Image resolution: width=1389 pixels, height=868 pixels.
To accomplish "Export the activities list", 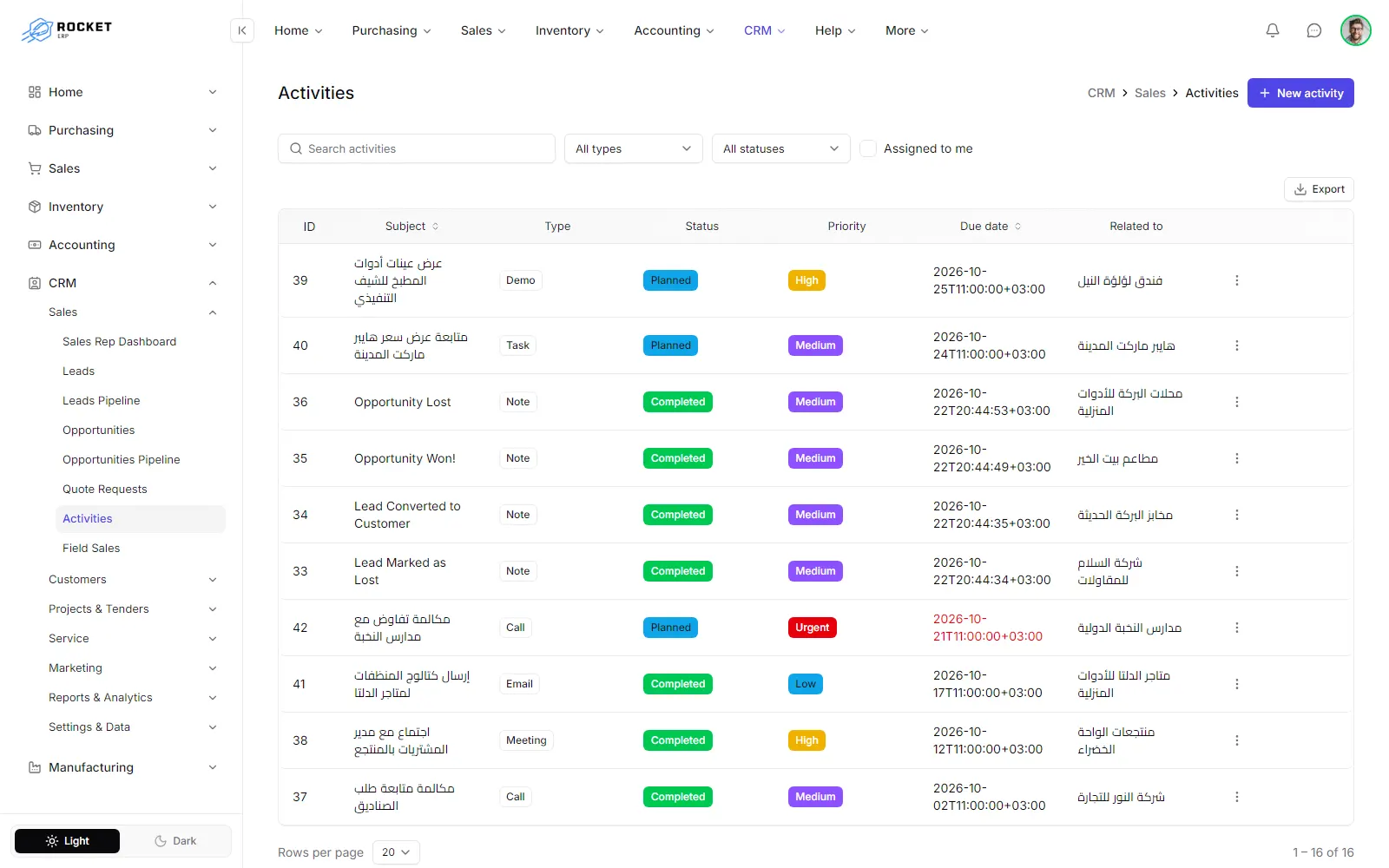I will click(1319, 189).
